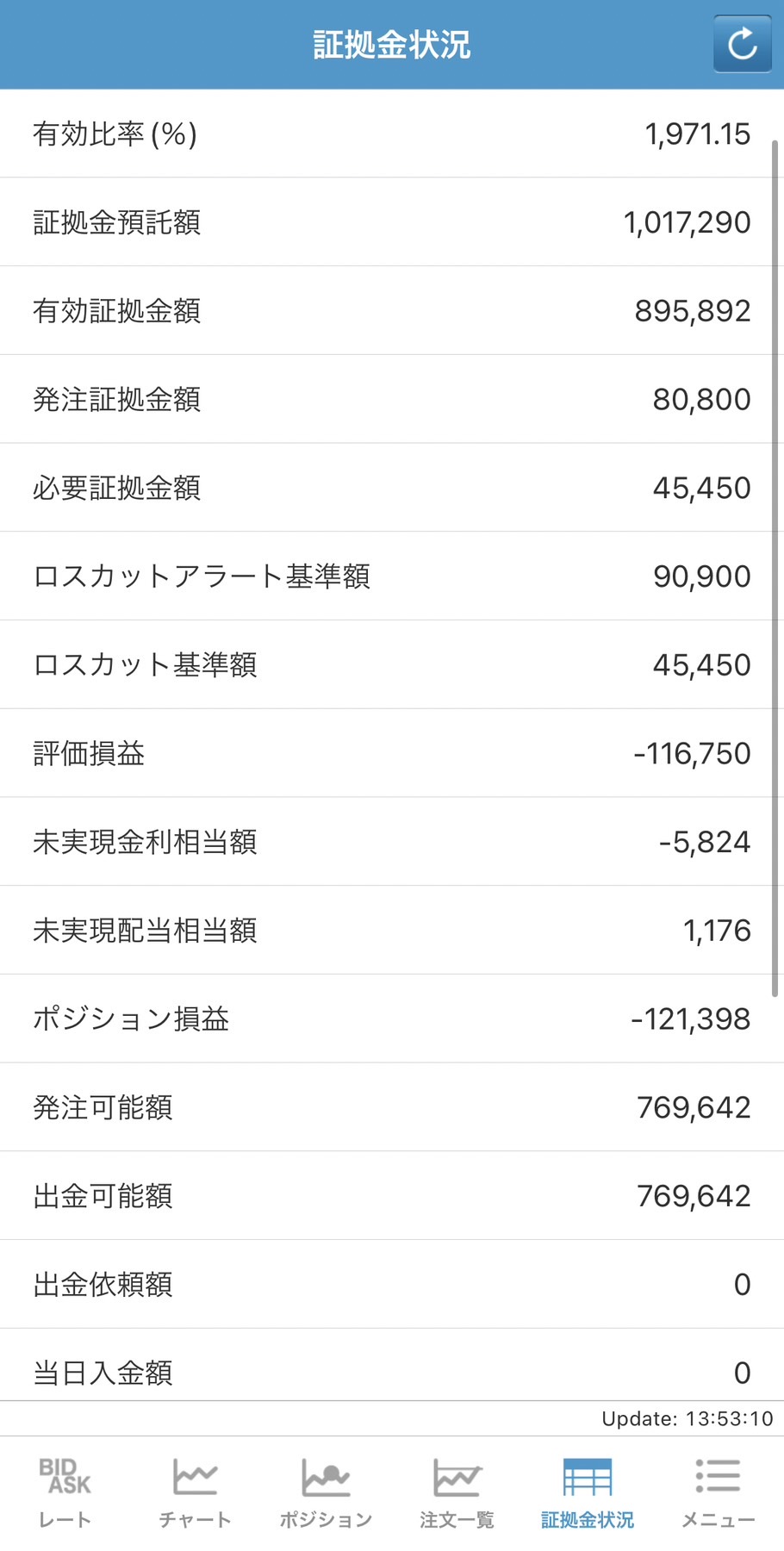The image size is (784, 1551).
Task: Tap the 有効証拠金額 value 895,892
Action: (693, 311)
